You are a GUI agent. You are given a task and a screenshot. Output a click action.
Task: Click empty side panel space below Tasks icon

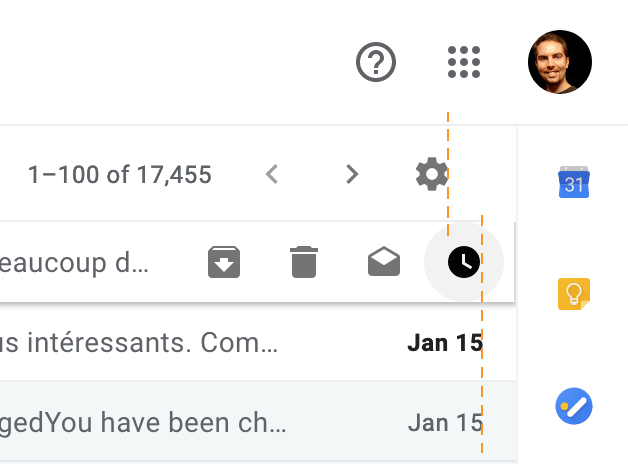[x=573, y=447]
